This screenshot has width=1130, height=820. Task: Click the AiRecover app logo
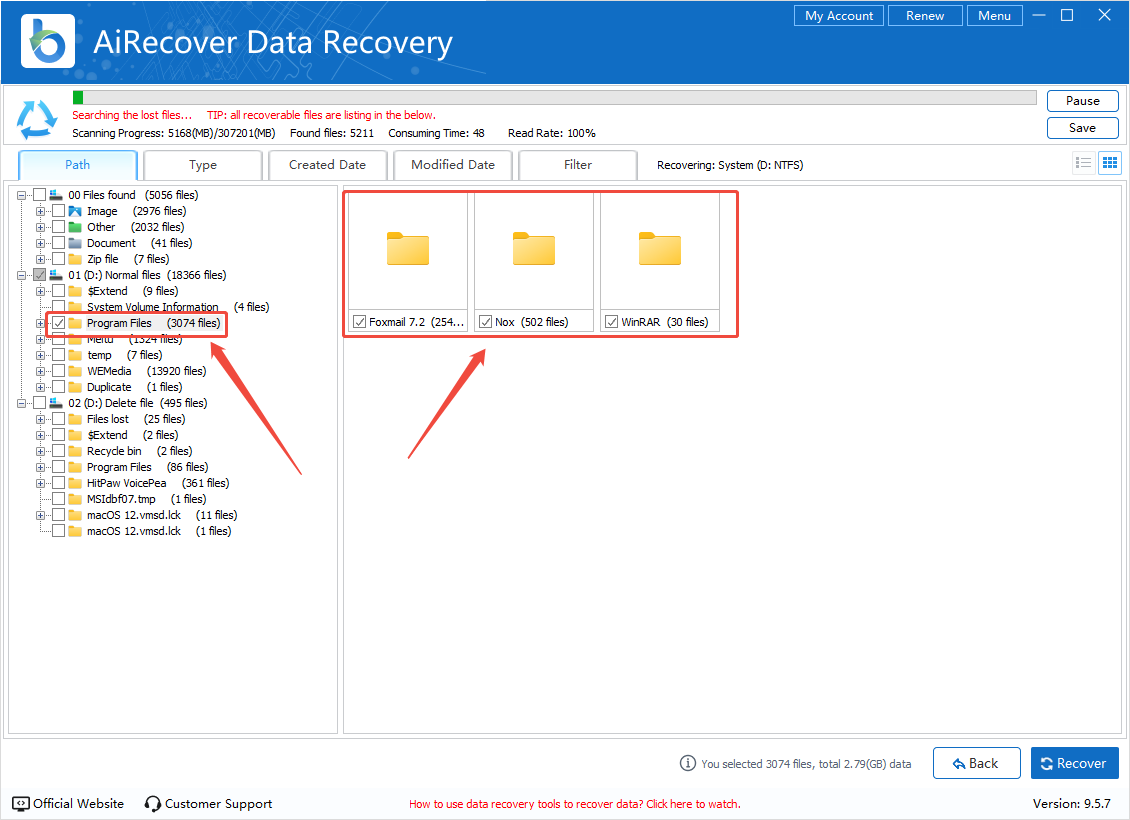pyautogui.click(x=47, y=41)
